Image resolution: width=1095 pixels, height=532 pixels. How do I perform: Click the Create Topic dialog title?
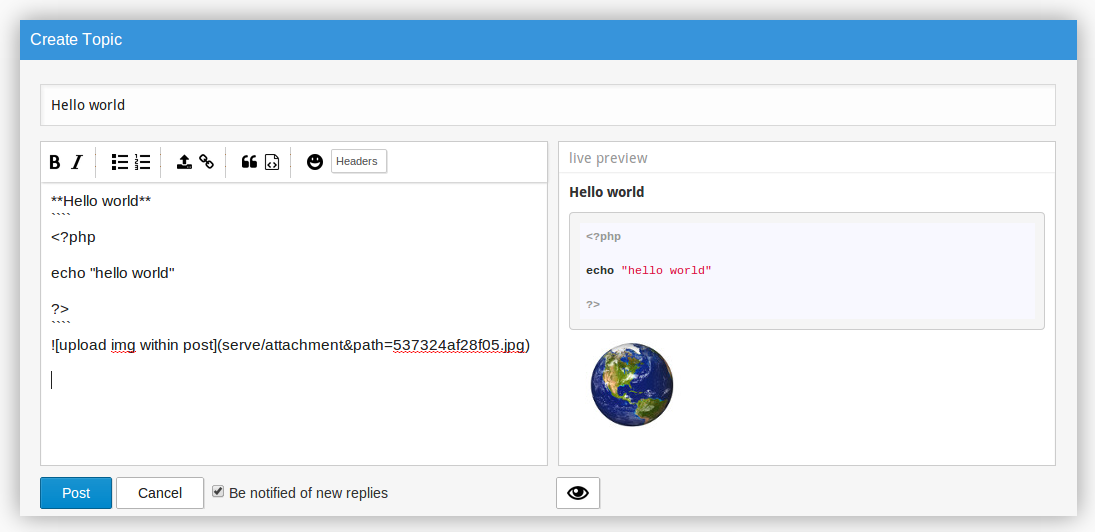76,40
